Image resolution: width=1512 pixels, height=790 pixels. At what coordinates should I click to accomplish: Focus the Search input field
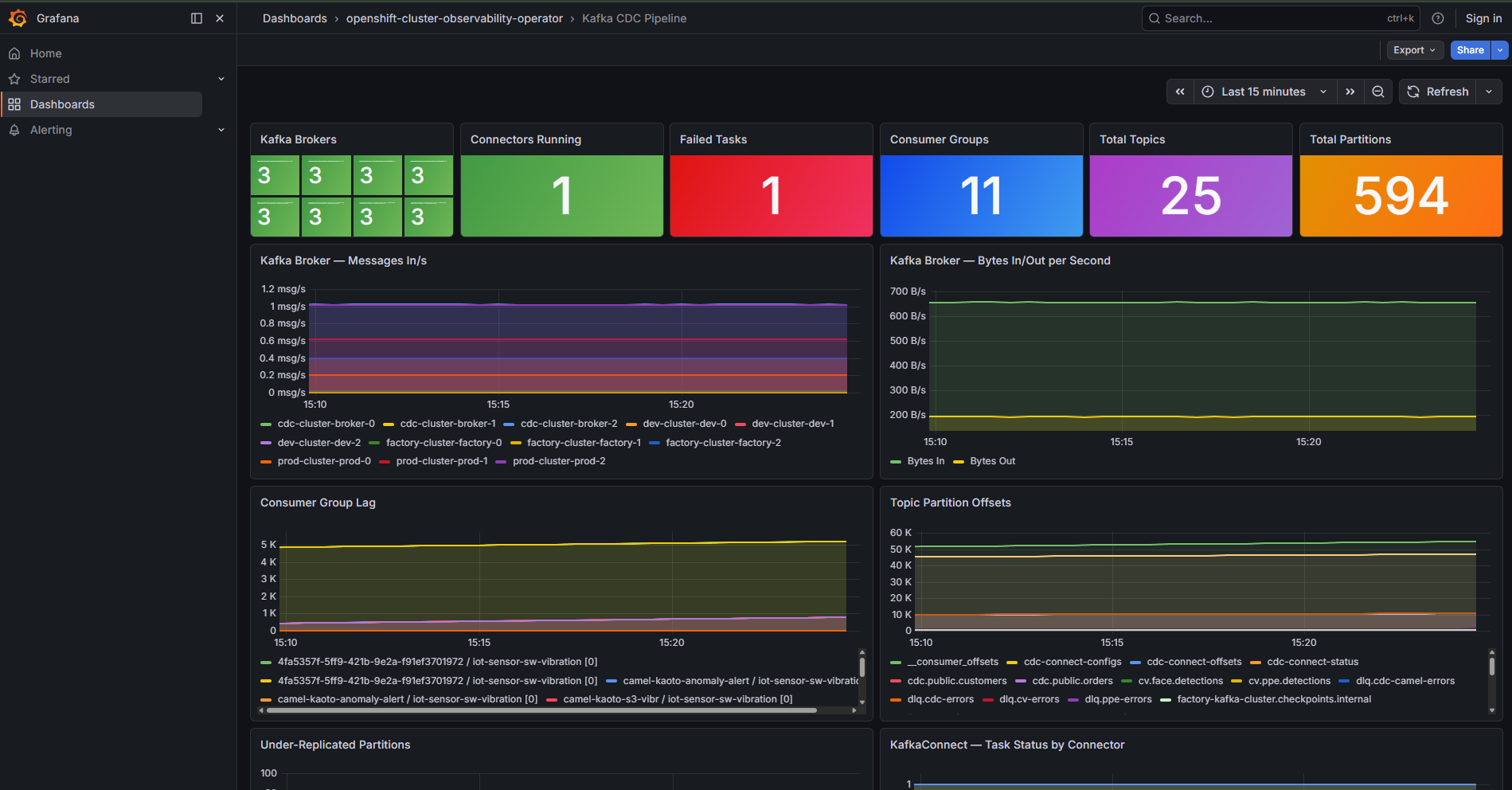[x=1280, y=18]
